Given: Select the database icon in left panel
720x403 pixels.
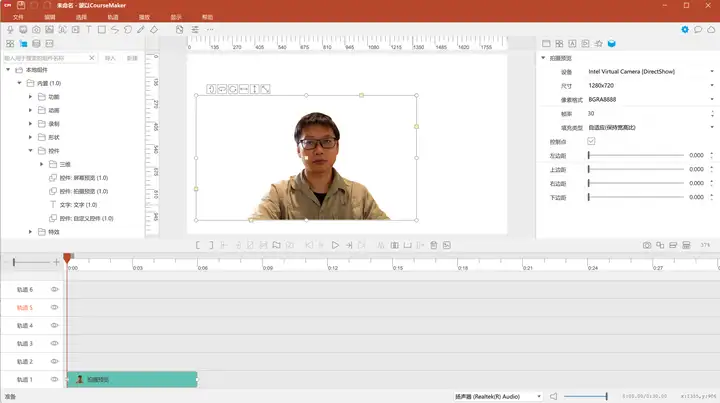Looking at the screenshot, I should click(x=36, y=44).
